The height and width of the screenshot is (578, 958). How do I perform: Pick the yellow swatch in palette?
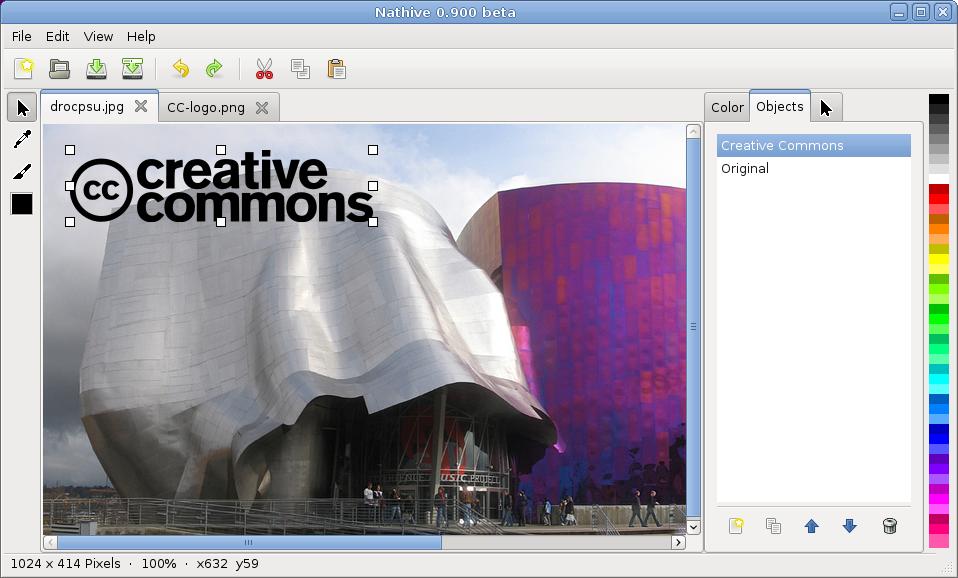coord(939,259)
